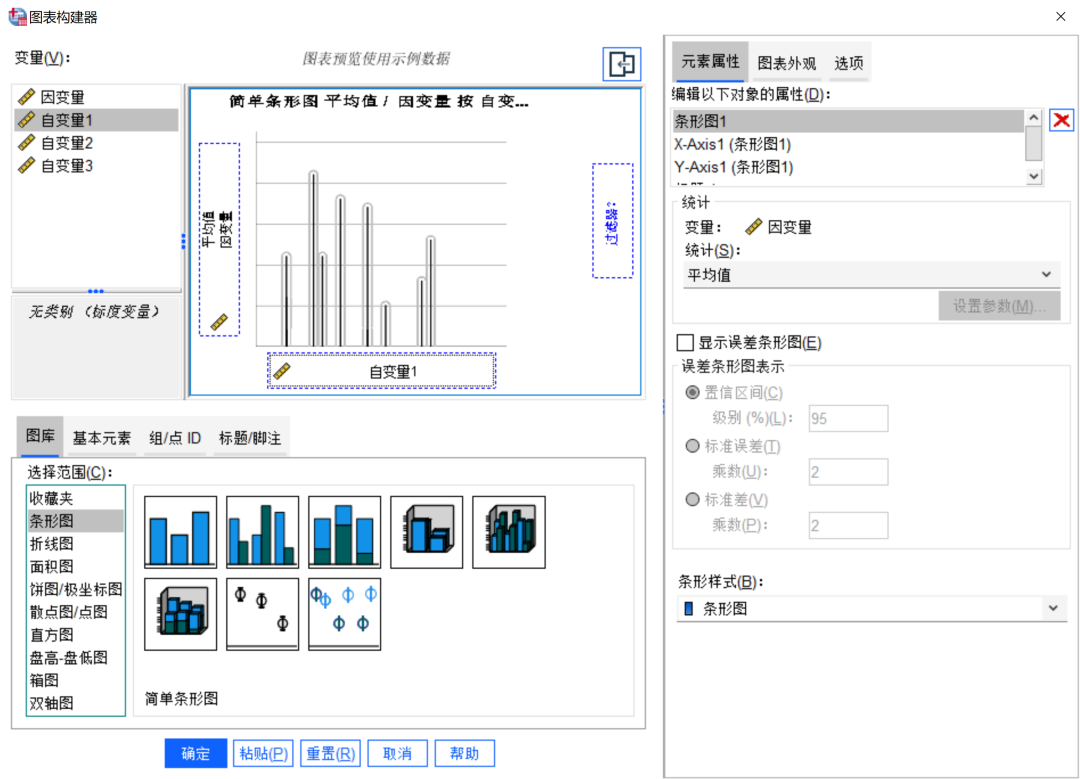Select Y-Axis1 (条形图1) in element list
The height and width of the screenshot is (779, 1080).
click(848, 167)
